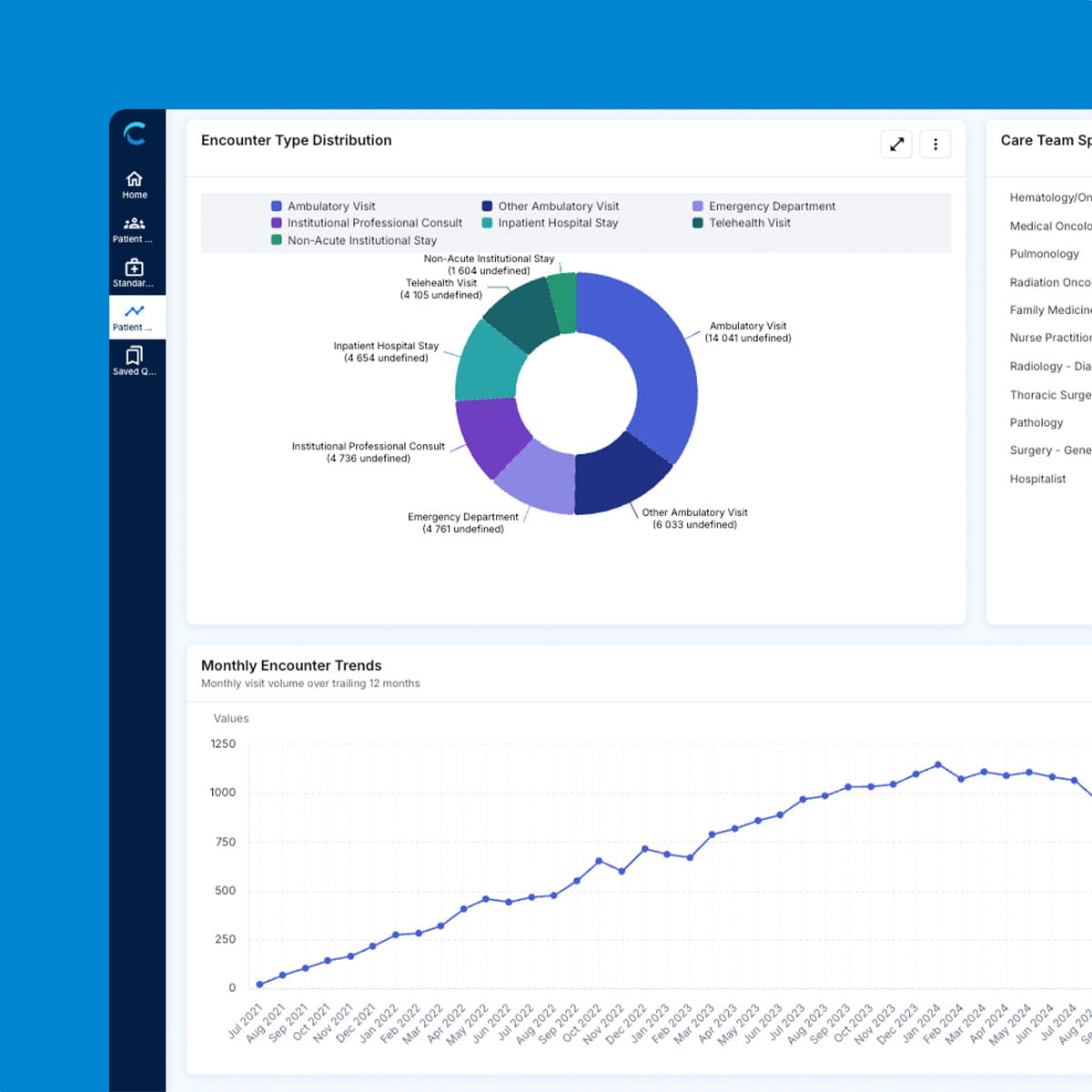This screenshot has height=1092, width=1092.
Task: Select Surgery - General in Care Team list
Action: point(1050,450)
